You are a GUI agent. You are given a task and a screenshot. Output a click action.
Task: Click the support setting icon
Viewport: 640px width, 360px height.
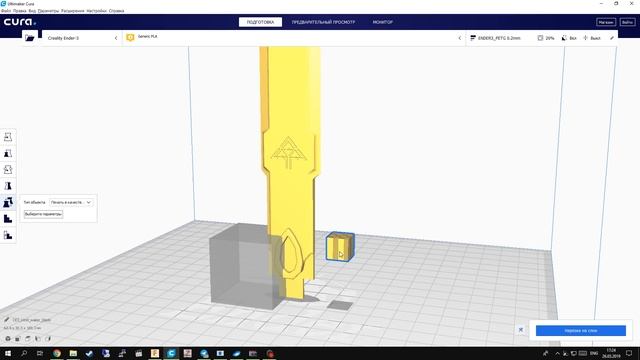pyautogui.click(x=564, y=38)
